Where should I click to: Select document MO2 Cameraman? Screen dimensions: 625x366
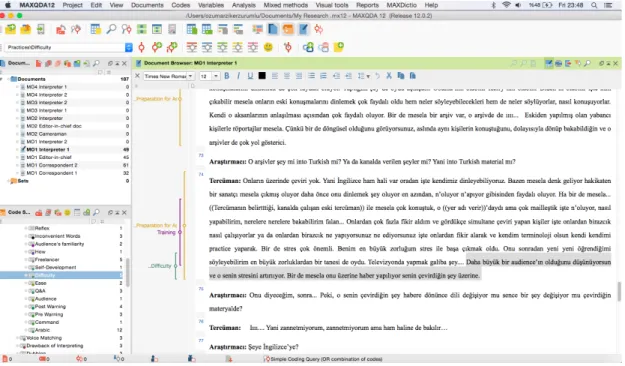pyautogui.click(x=47, y=134)
